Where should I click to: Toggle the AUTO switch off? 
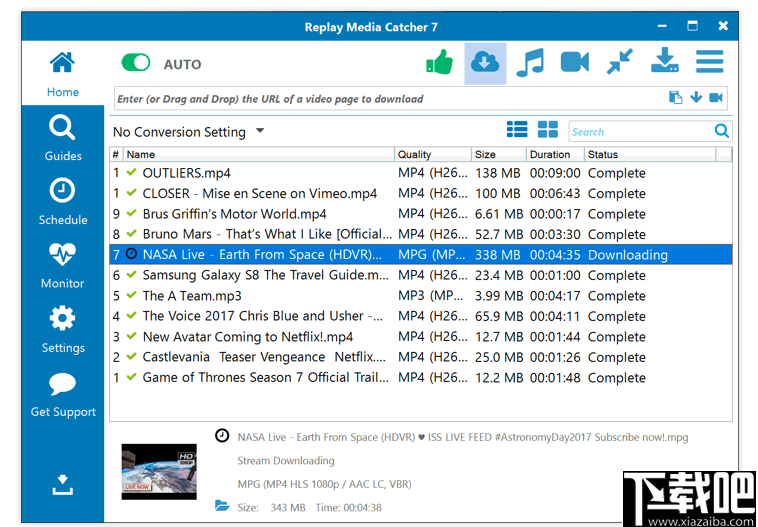[x=136, y=63]
